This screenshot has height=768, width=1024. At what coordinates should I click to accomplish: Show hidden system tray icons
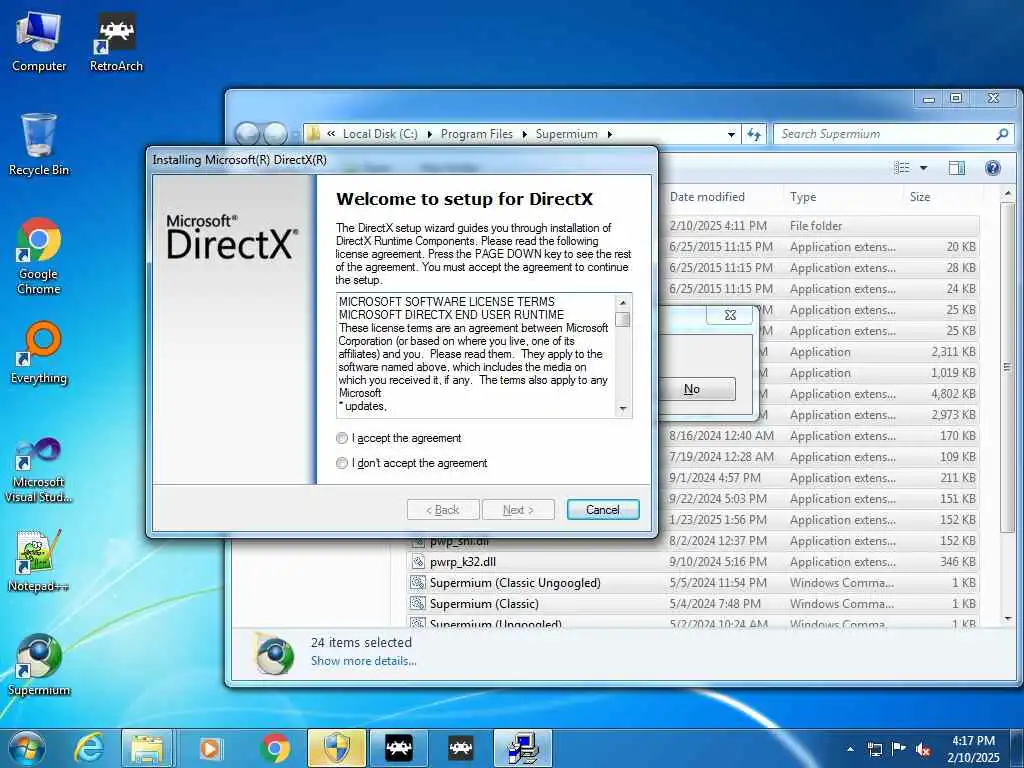850,749
